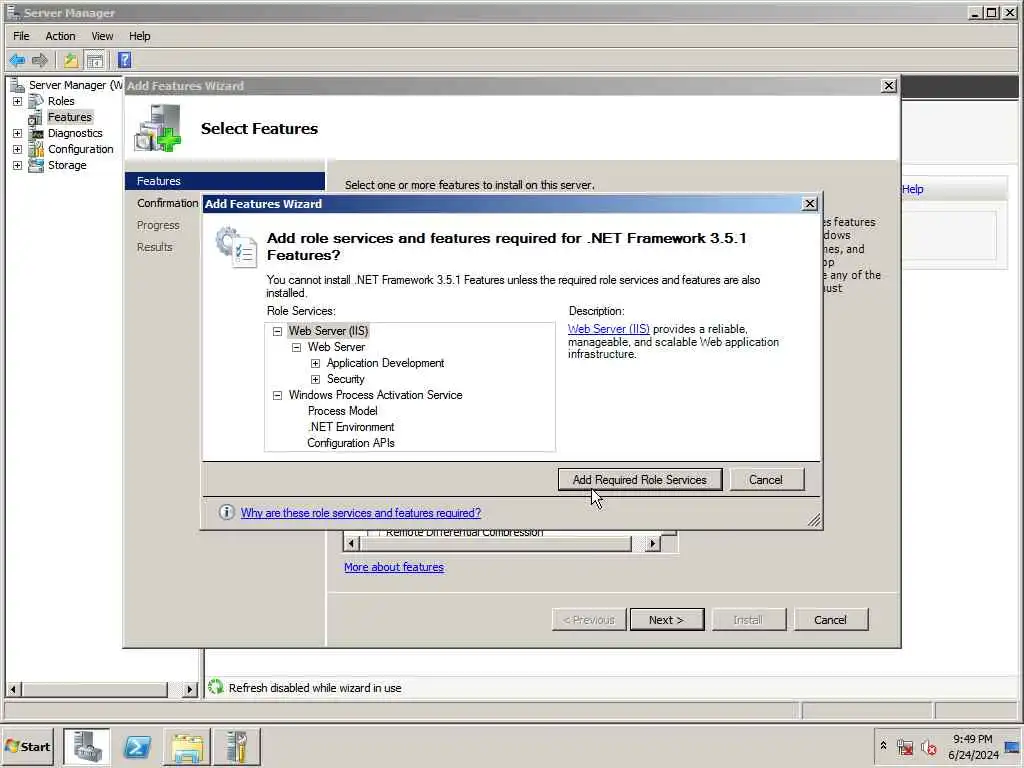Expand the Storage tree node
This screenshot has height=768, width=1024.
[x=18, y=165]
